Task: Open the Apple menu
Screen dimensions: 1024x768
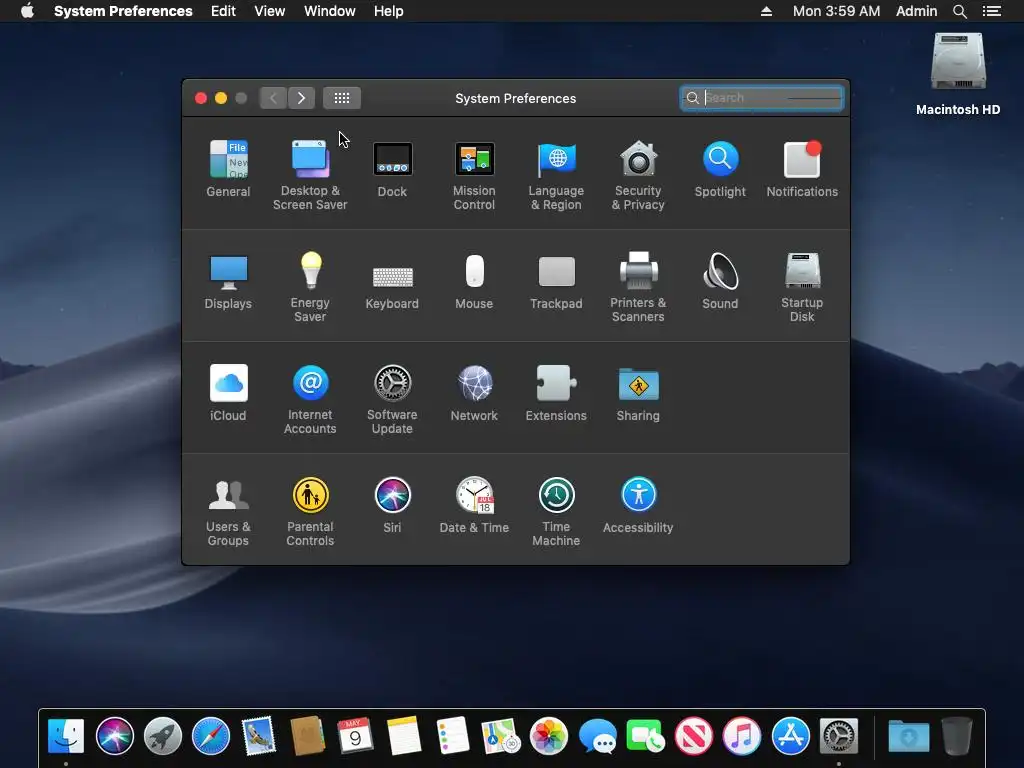Action: click(27, 11)
